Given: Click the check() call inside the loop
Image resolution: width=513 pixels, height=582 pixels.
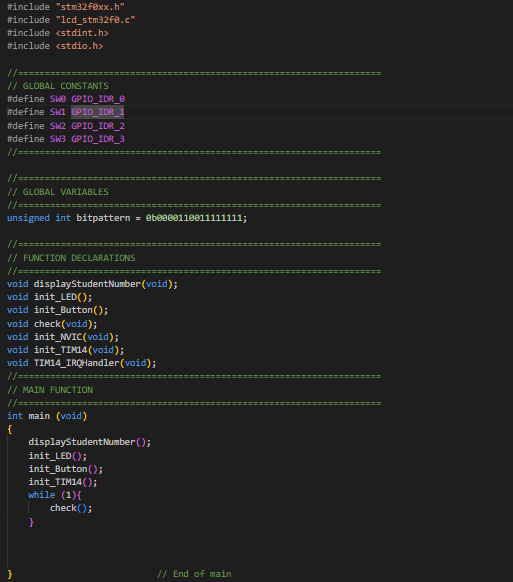Looking at the screenshot, I should (71, 508).
